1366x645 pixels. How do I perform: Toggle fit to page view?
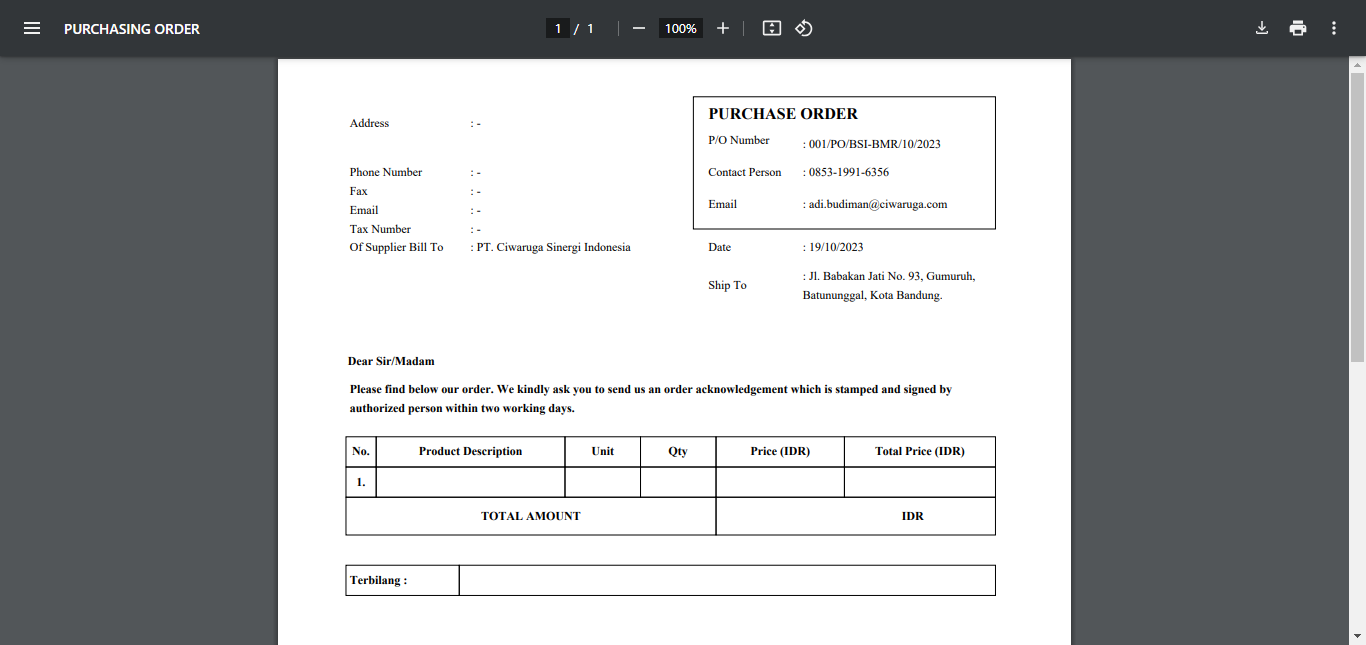point(771,28)
